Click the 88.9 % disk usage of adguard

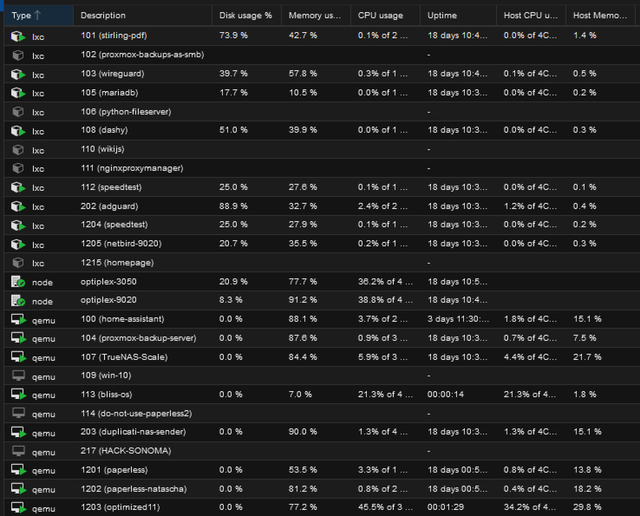233,206
